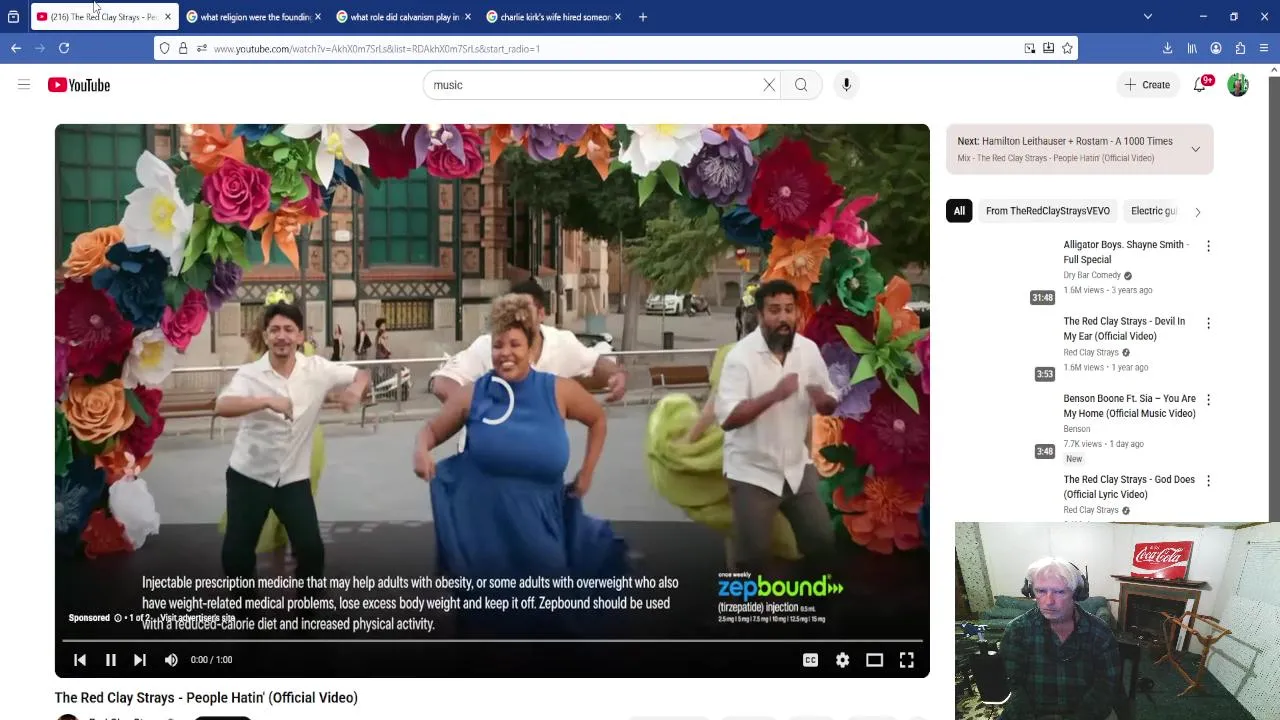
Task: Enter full screen mode
Action: 906,660
